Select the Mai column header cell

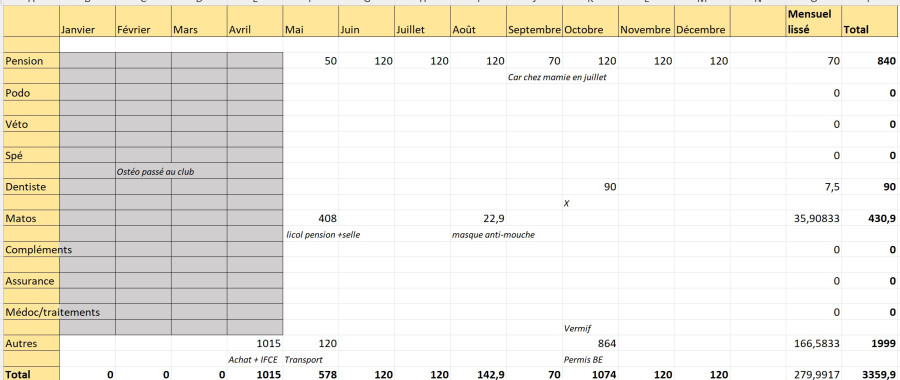(x=311, y=22)
